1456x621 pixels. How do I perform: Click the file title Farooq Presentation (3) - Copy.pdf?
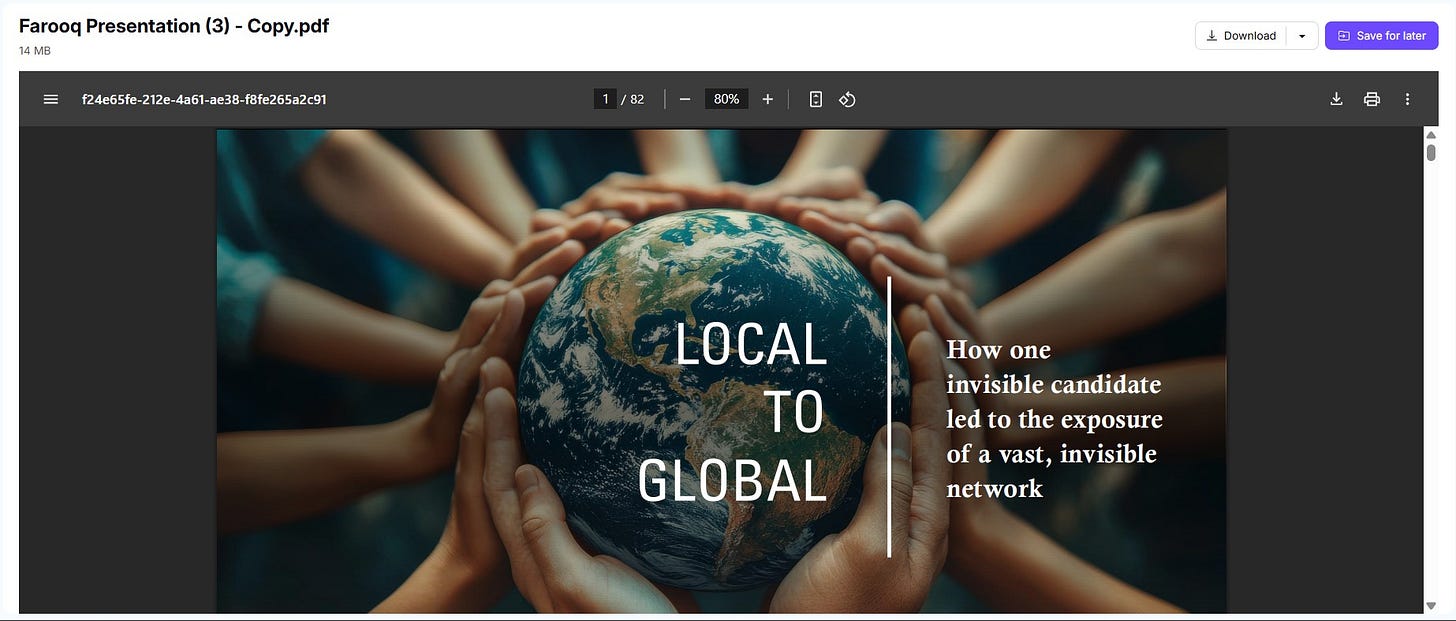174,26
